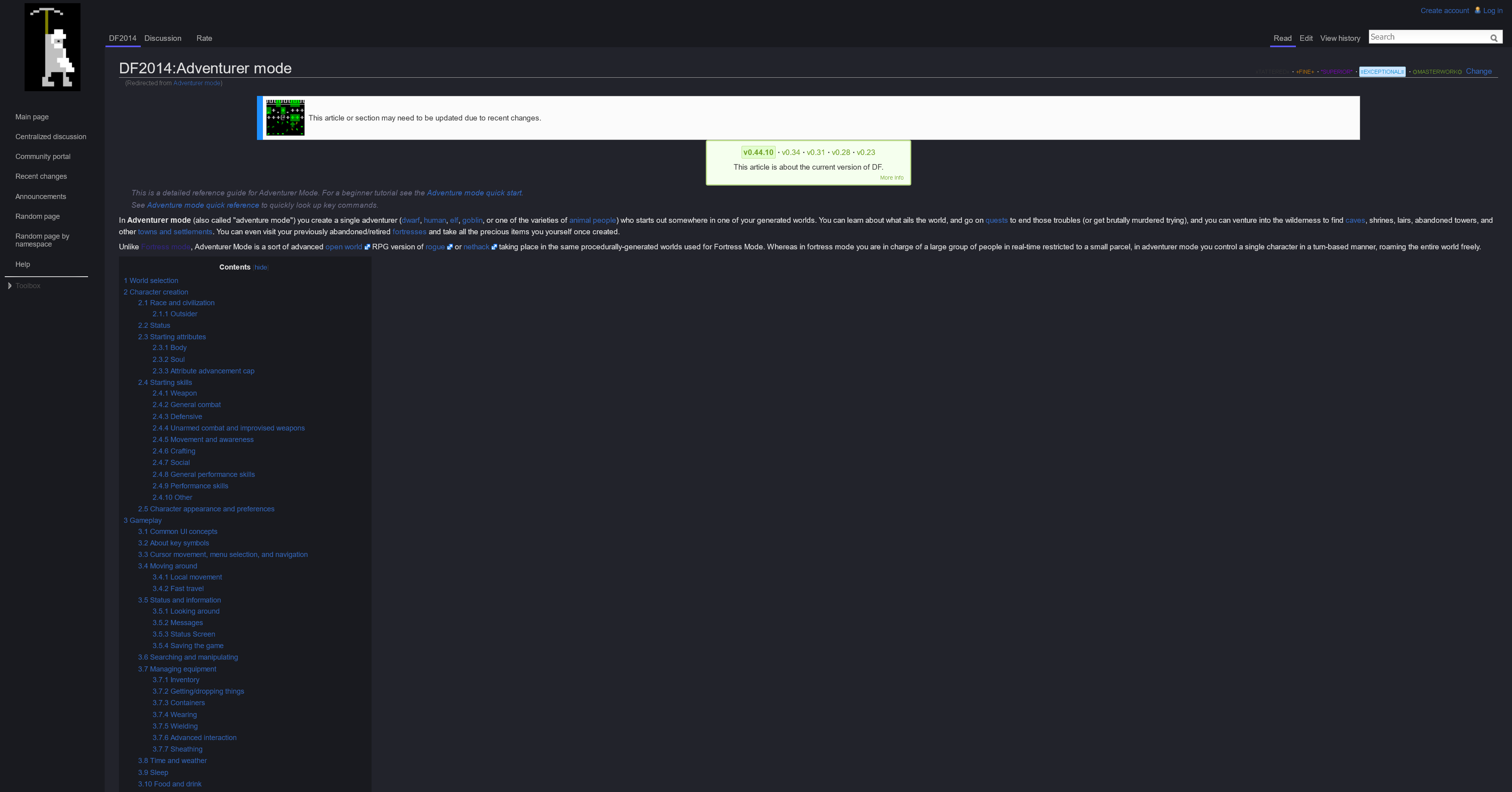Screen dimensions: 1512x792
Task: Switch to version v0.34 article
Action: pyautogui.click(x=791, y=153)
